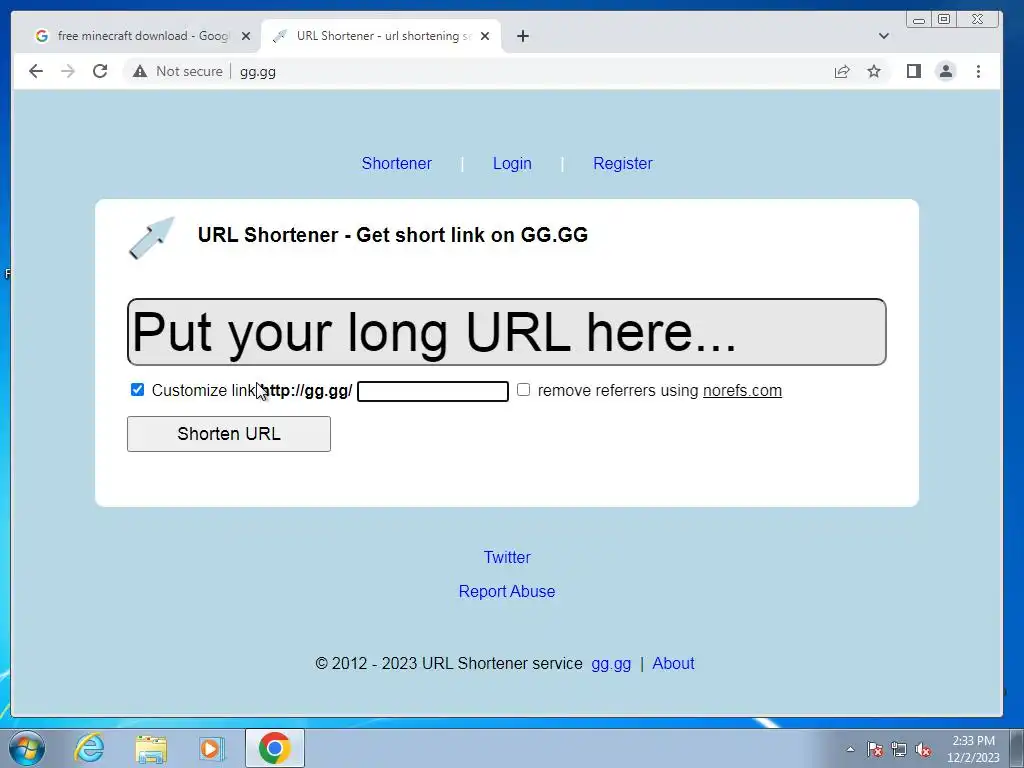
Task: Maximize the Chrome window
Action: click(944, 20)
